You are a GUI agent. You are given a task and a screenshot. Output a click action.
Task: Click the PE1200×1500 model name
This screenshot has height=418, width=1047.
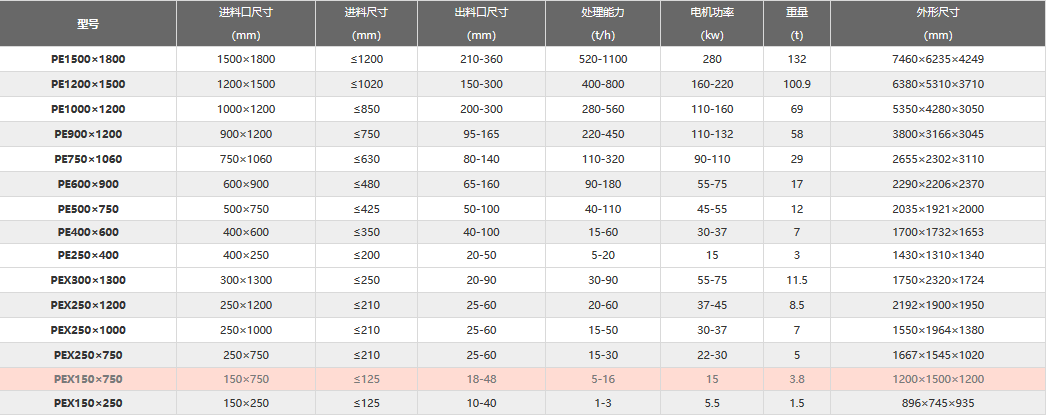[x=88, y=84]
